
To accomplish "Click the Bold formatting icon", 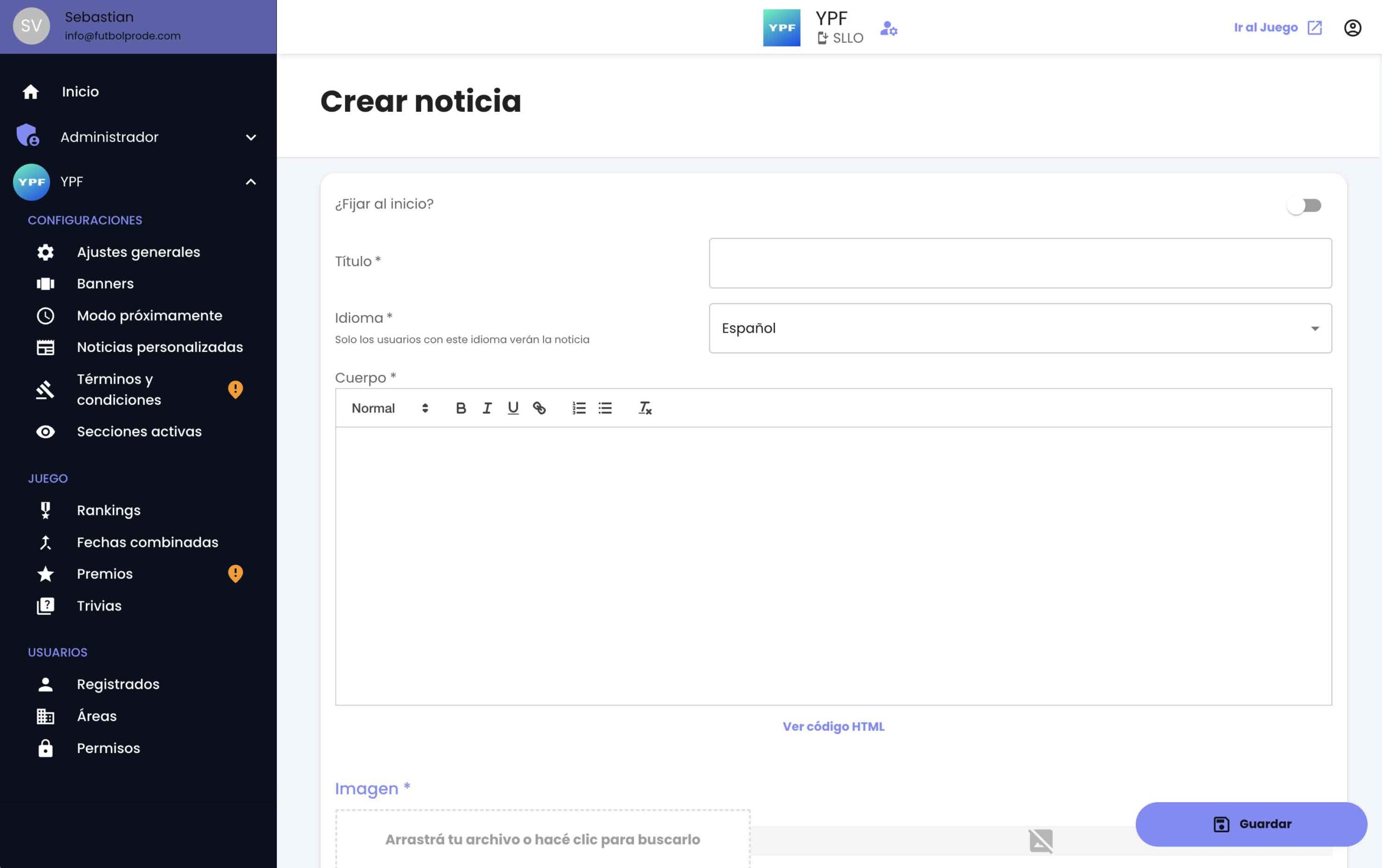I will pos(460,408).
